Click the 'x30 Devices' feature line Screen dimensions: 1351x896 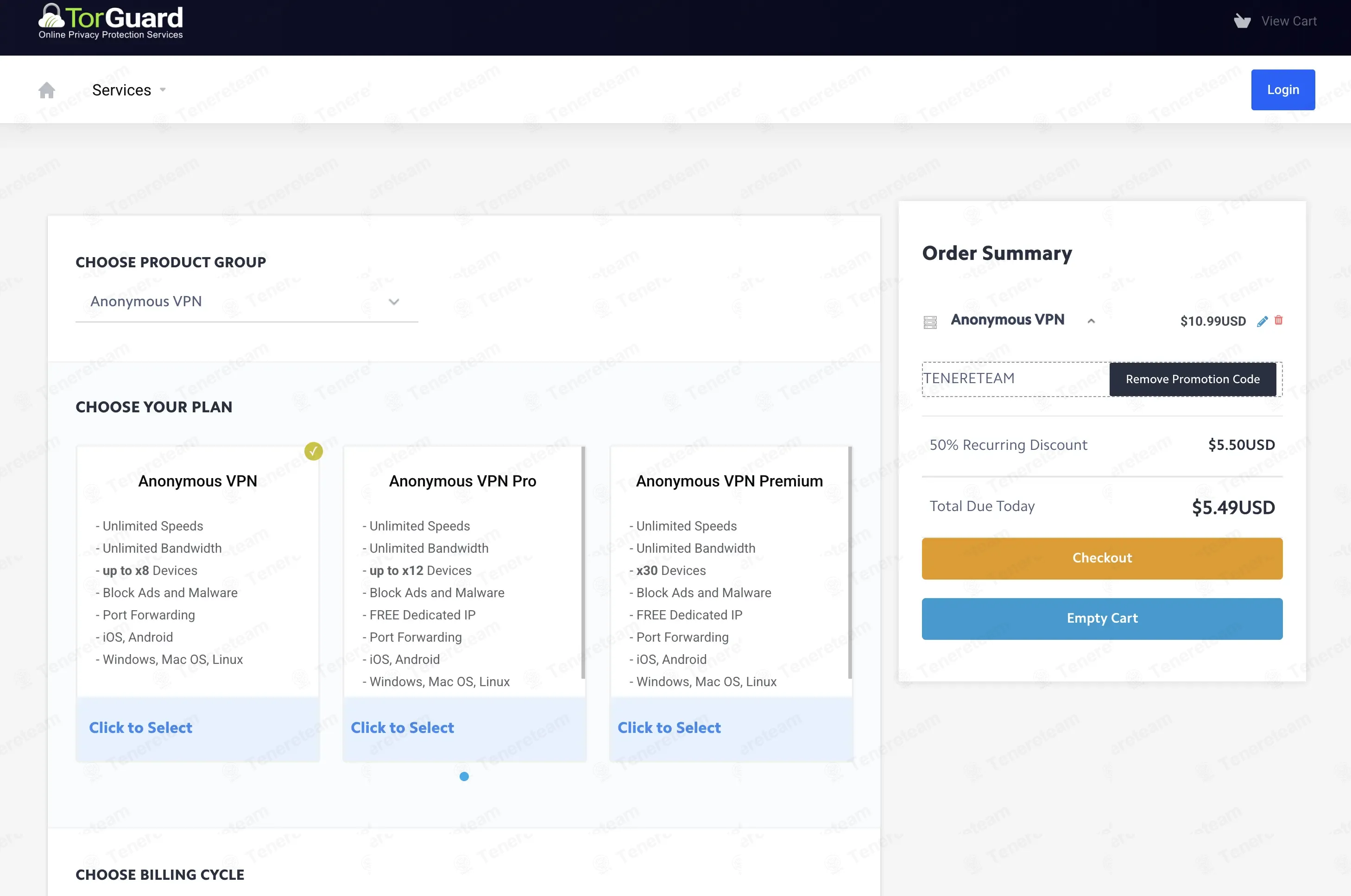click(668, 570)
